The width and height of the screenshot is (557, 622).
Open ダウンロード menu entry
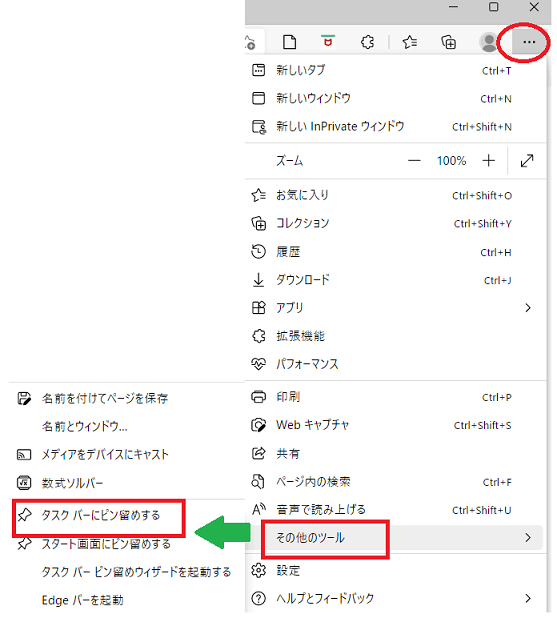[395, 280]
